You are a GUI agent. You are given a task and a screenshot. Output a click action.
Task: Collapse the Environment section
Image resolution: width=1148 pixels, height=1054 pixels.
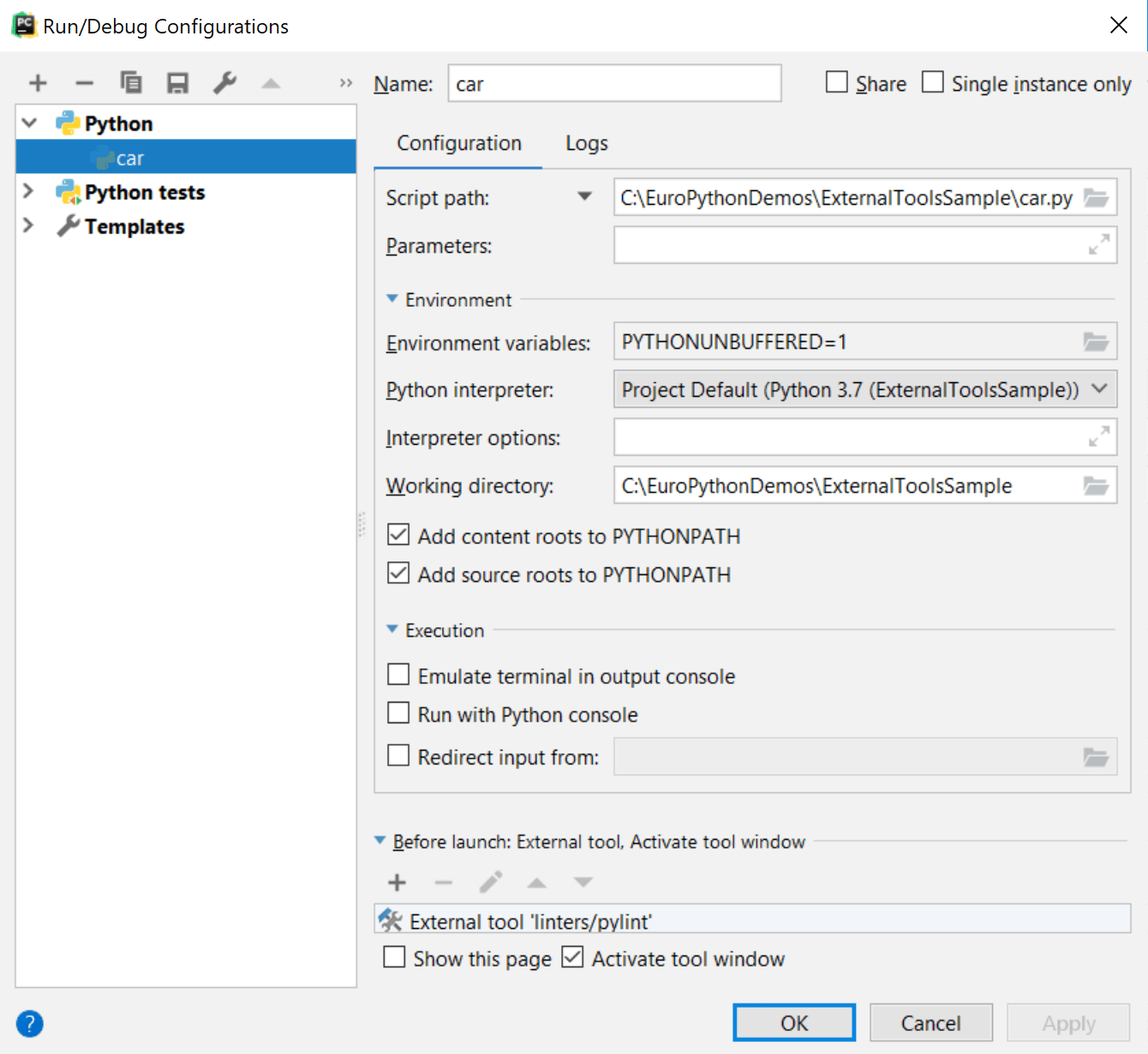(x=392, y=299)
